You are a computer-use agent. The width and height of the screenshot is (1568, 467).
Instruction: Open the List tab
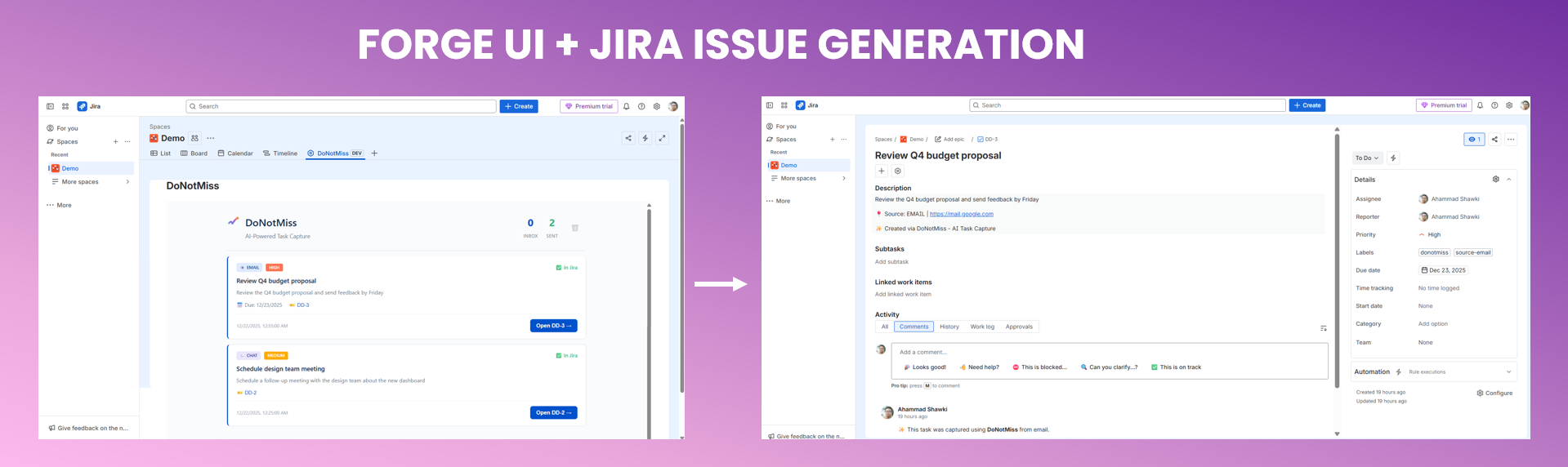[x=161, y=153]
